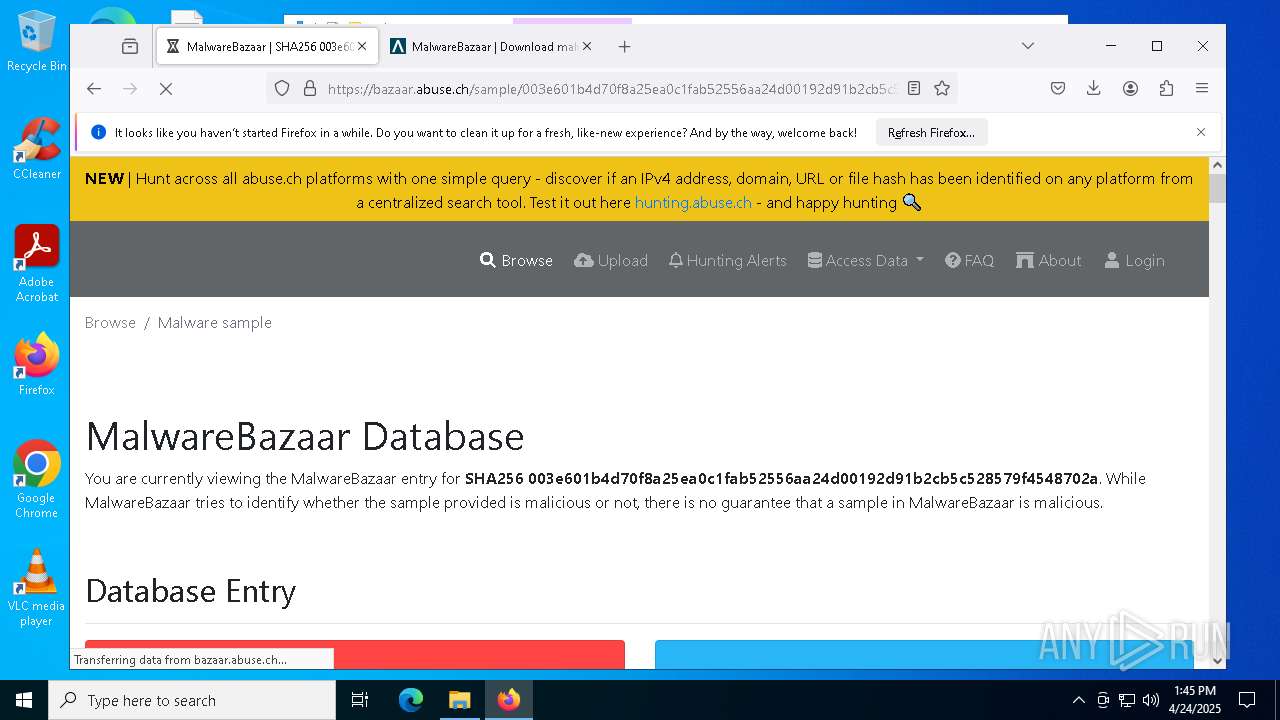Click the Browse breadcrumb link
Viewport: 1280px width, 720px height.
click(110, 322)
